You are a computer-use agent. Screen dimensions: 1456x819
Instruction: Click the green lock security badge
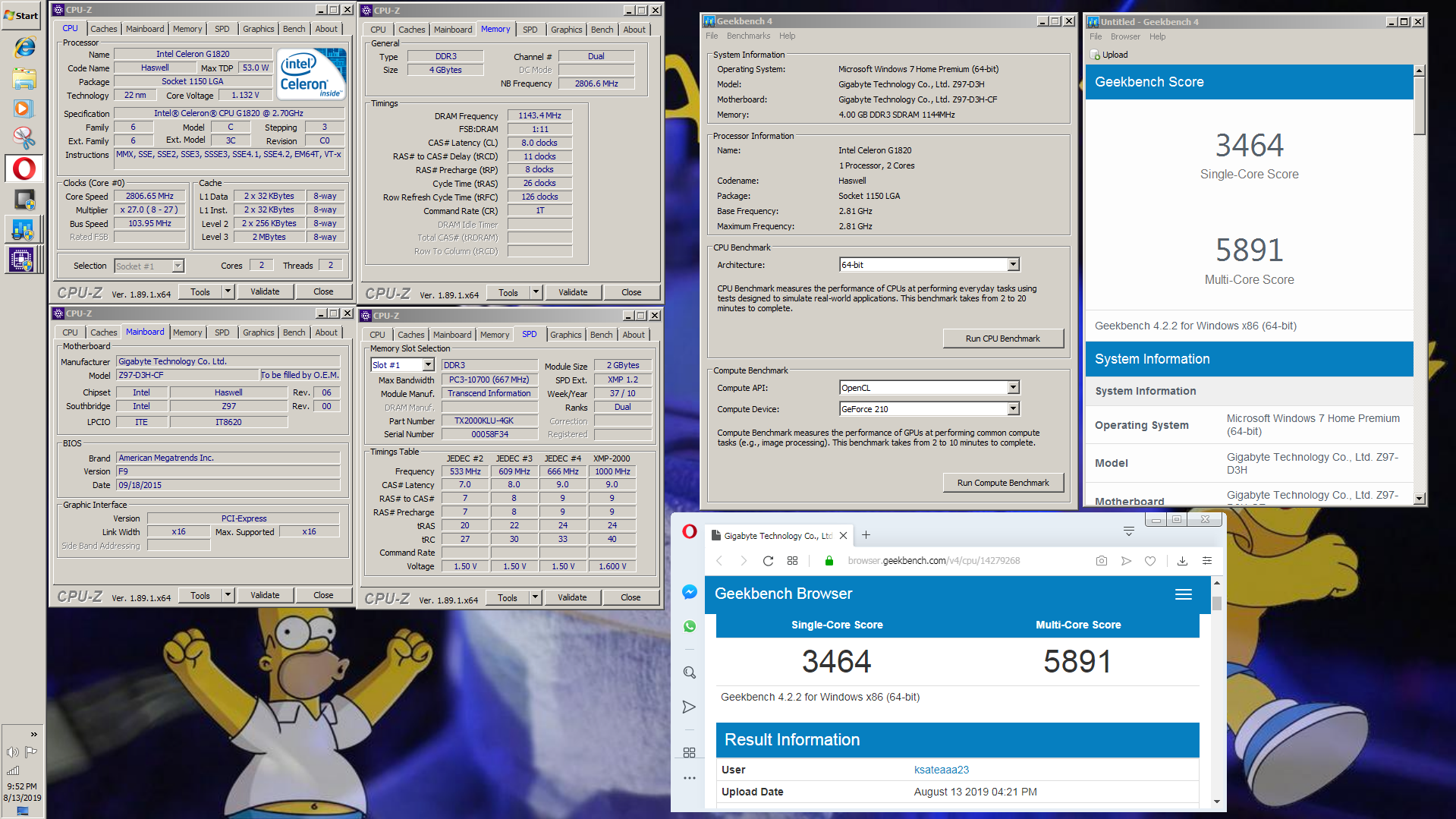coord(829,561)
